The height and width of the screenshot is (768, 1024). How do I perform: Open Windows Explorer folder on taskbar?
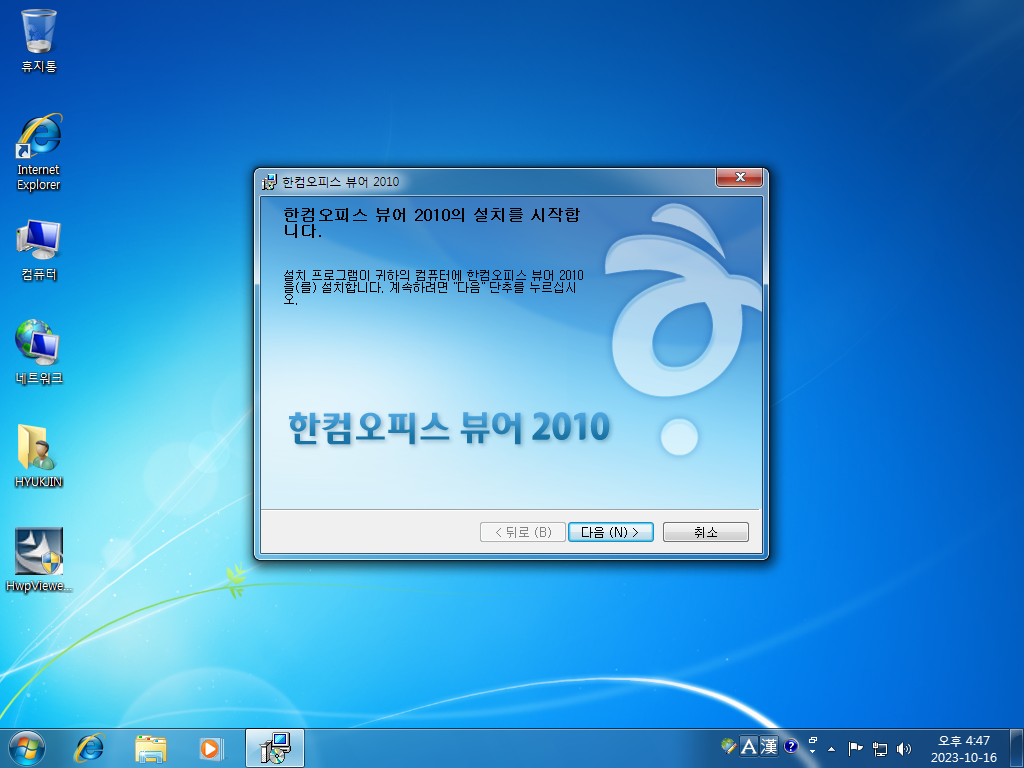pos(150,748)
